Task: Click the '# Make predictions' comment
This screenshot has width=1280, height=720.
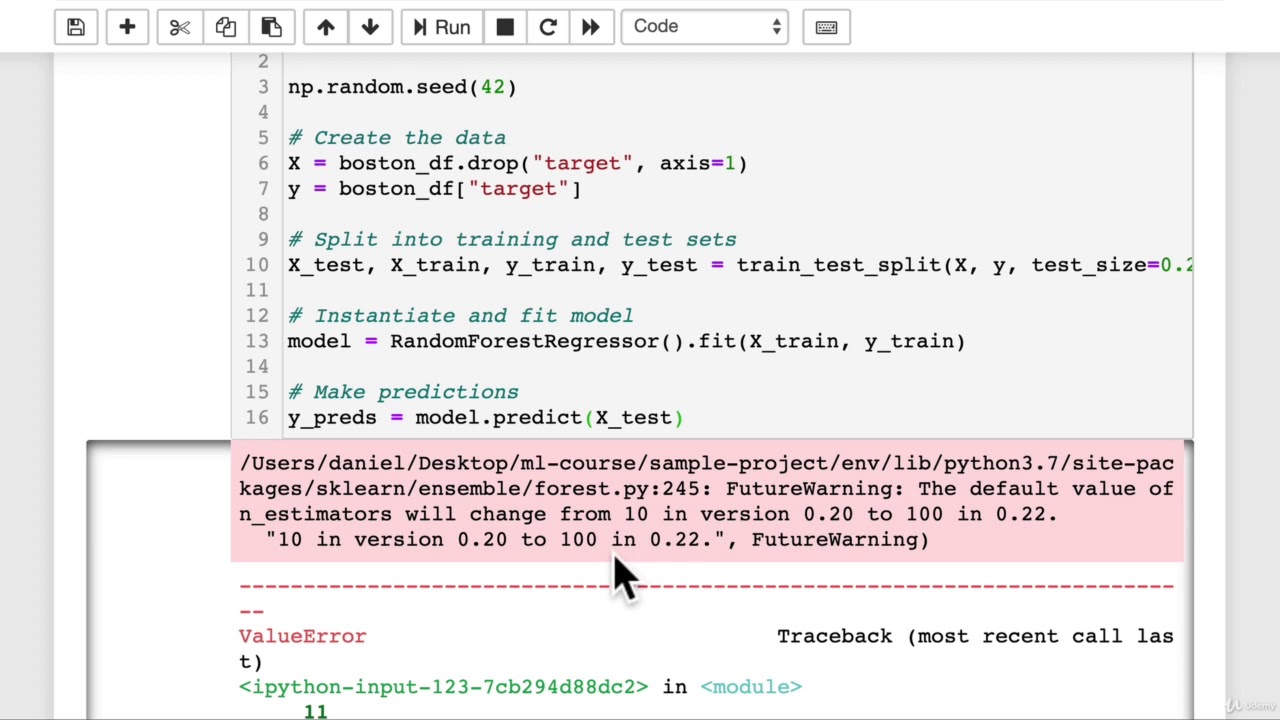Action: (x=403, y=392)
